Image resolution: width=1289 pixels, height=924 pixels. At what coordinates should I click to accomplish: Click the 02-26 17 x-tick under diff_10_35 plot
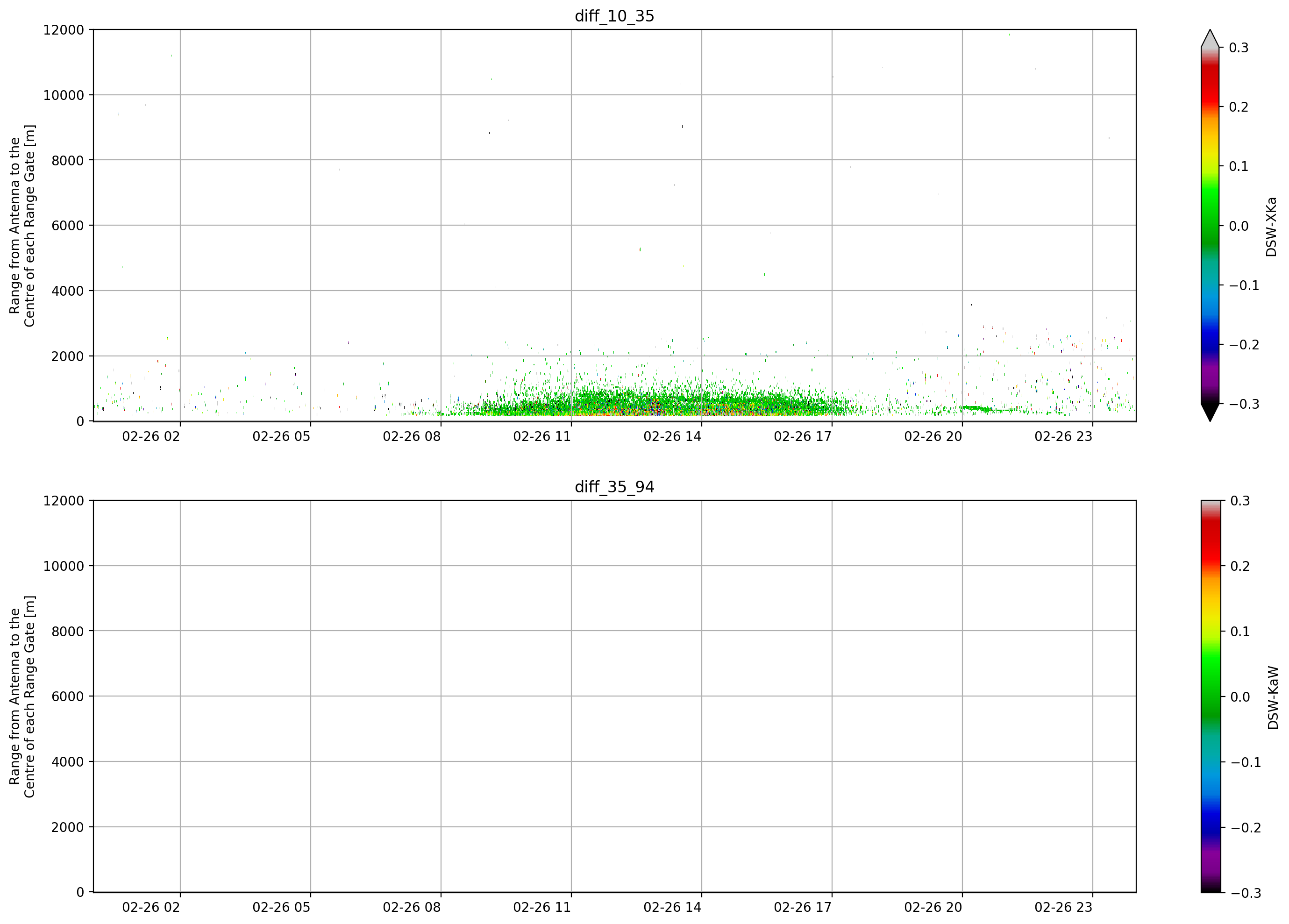803,436
